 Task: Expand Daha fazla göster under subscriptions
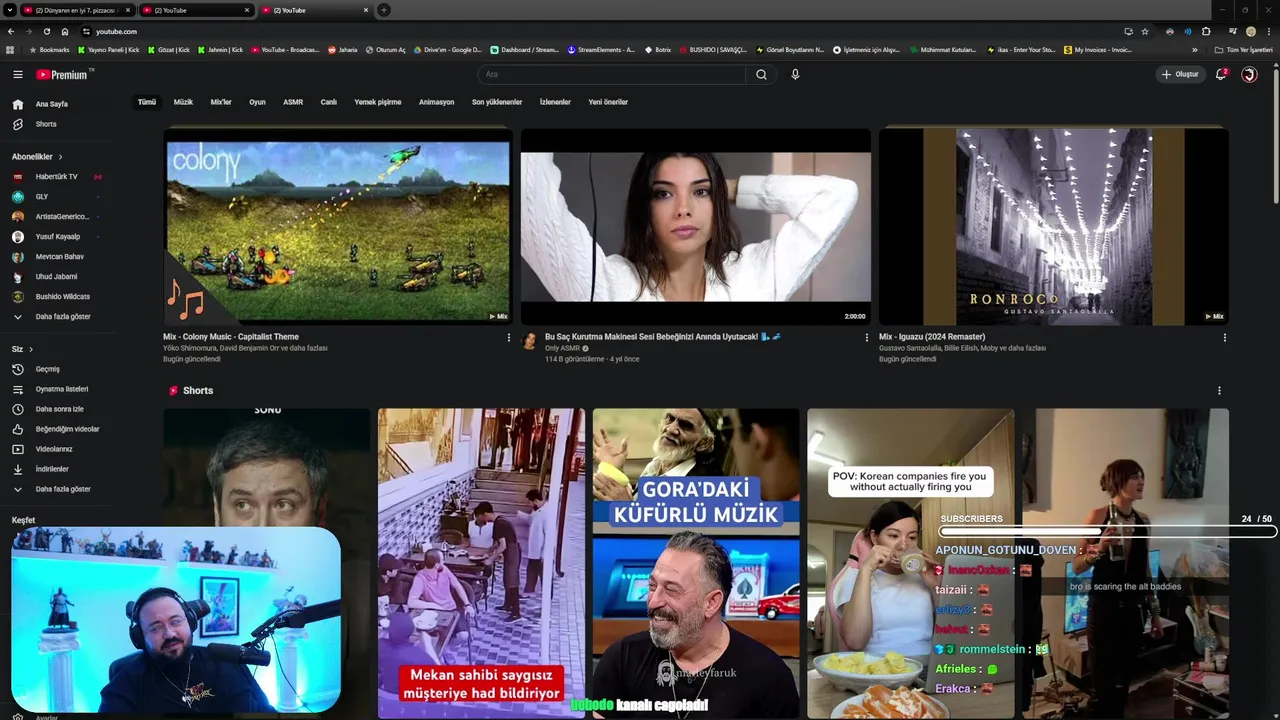click(x=63, y=317)
